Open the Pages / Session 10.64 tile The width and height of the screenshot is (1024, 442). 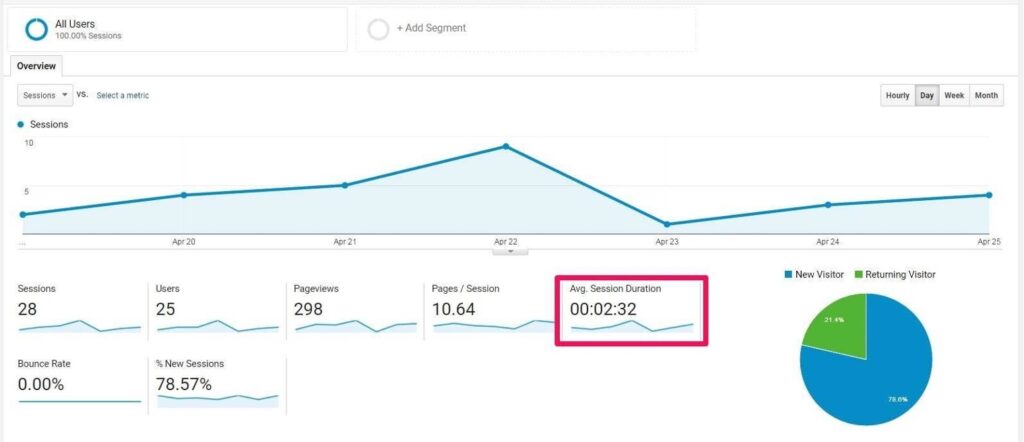493,311
